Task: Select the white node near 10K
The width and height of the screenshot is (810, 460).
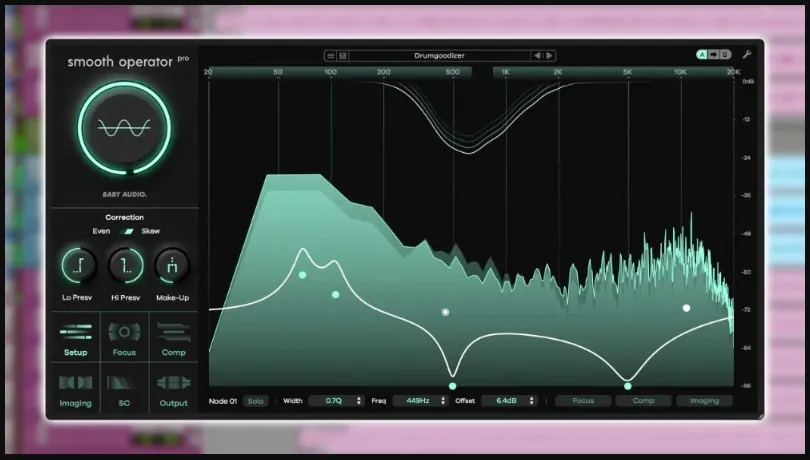Action: (687, 308)
